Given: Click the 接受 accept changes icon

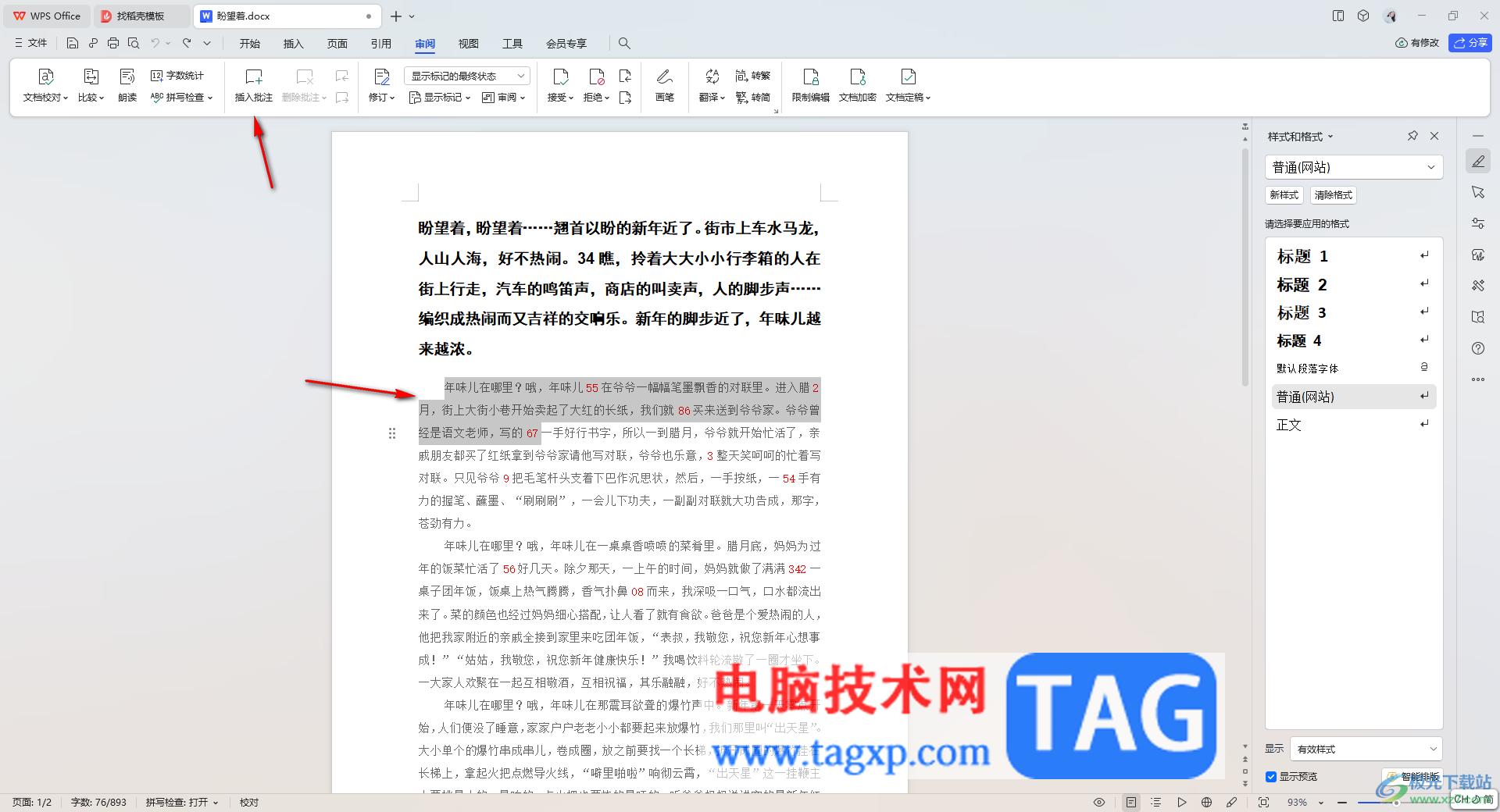Looking at the screenshot, I should tap(561, 77).
